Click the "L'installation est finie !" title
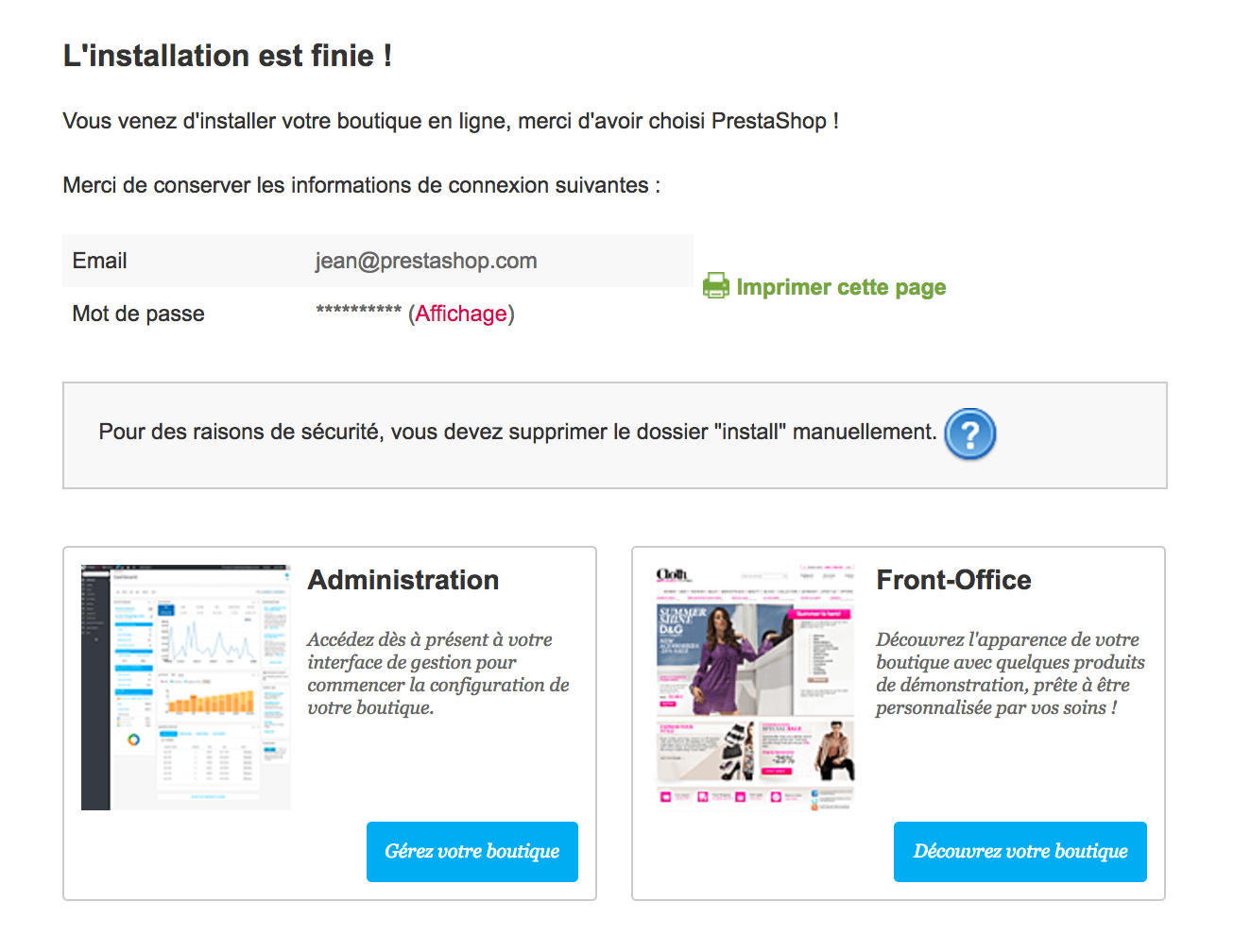Screen dimensions: 1234x952 pyautogui.click(x=227, y=56)
